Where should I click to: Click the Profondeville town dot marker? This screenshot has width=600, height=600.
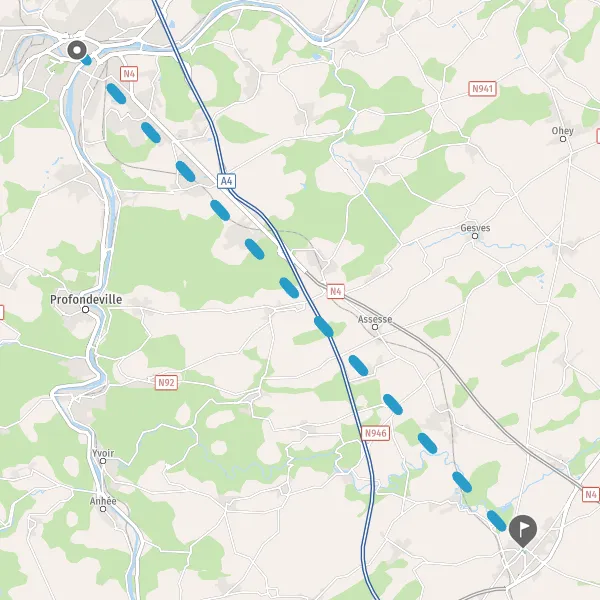pyautogui.click(x=86, y=310)
